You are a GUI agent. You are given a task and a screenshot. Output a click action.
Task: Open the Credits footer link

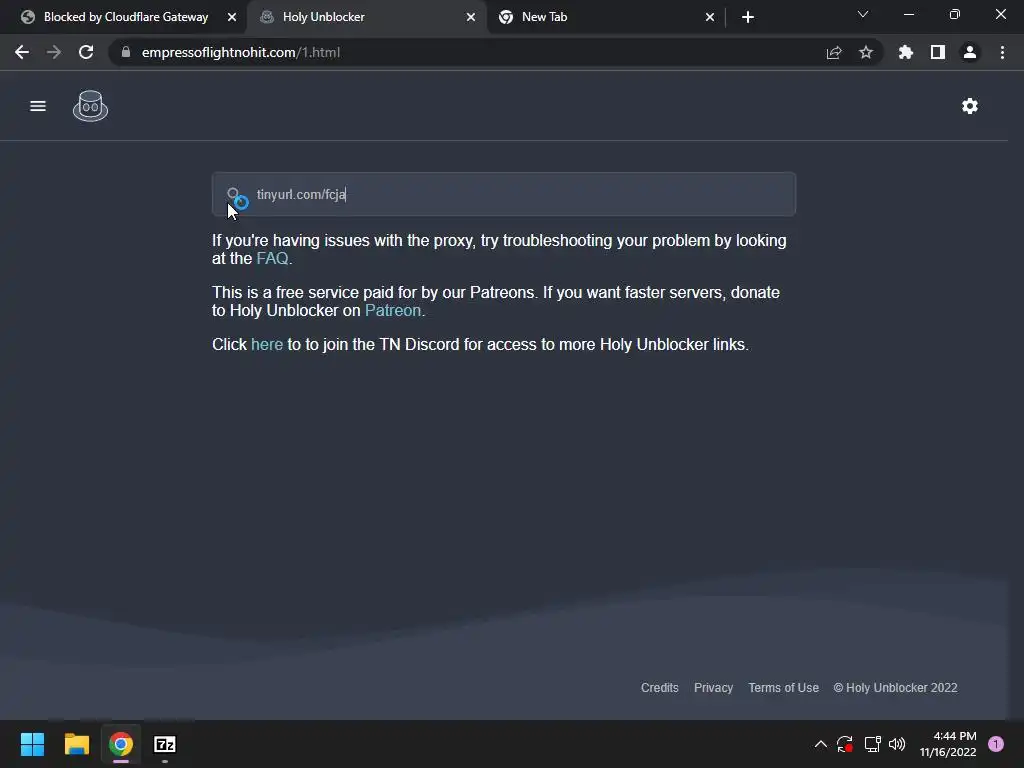[x=660, y=688]
